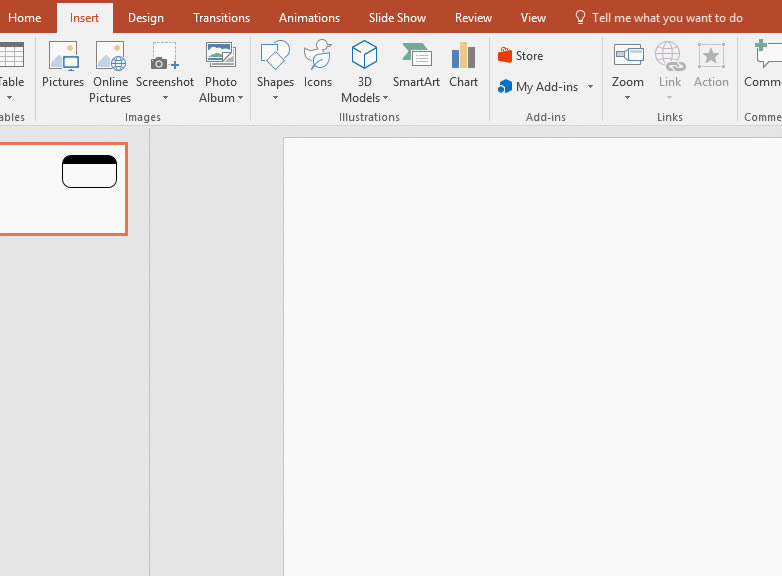Viewport: 782px width, 576px height.
Task: Click the Action star icon
Action: pos(711,55)
